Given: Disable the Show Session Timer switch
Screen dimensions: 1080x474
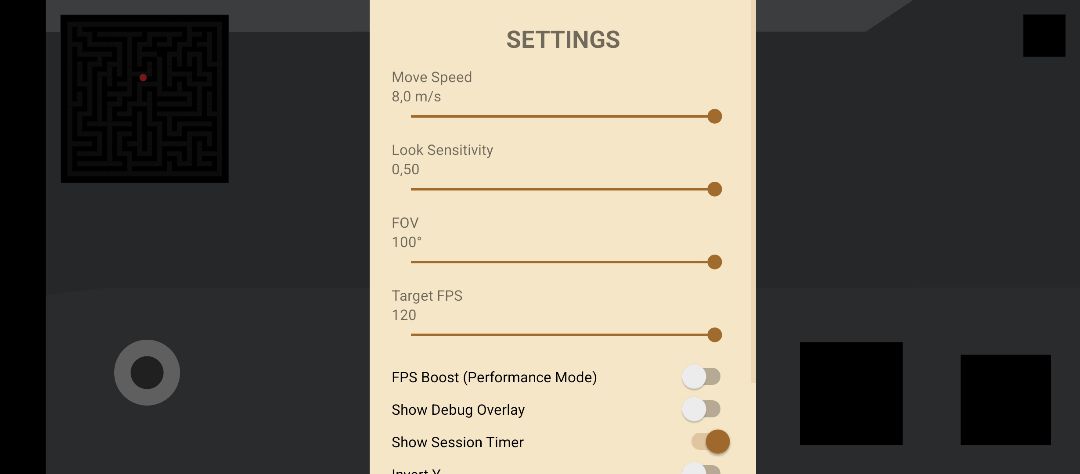Looking at the screenshot, I should [x=709, y=442].
